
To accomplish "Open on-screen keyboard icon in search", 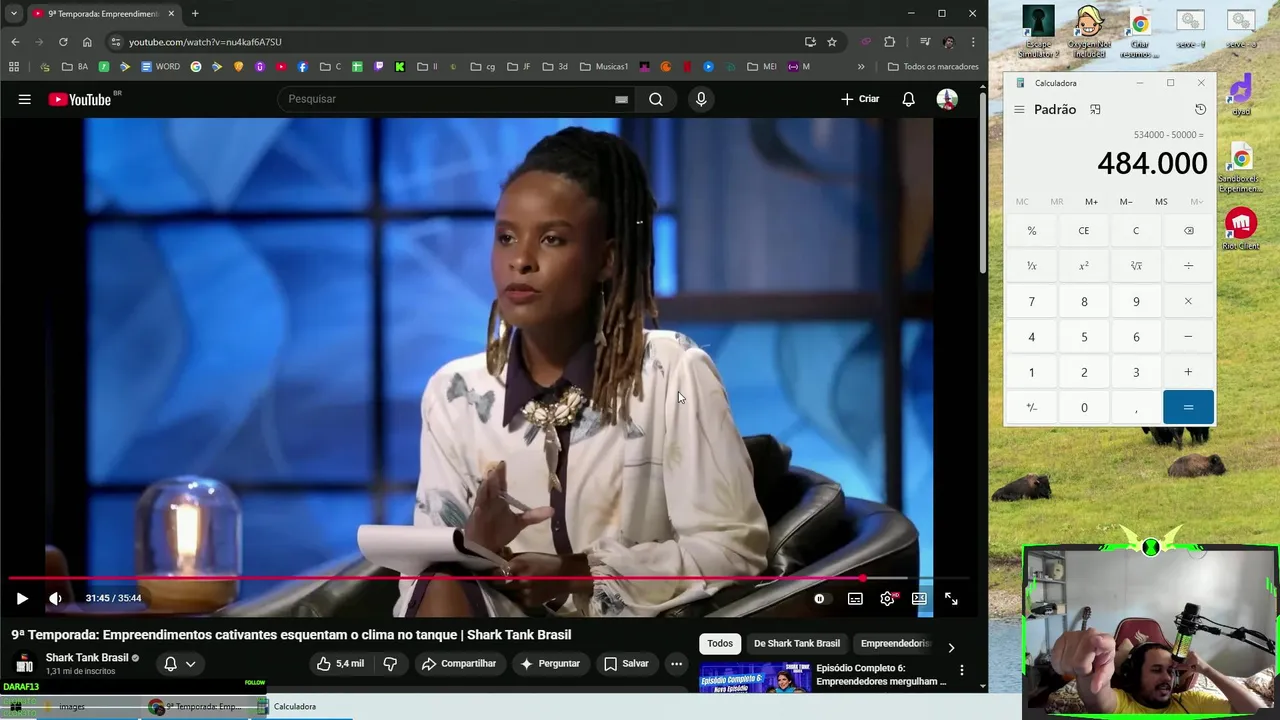I will (x=621, y=99).
